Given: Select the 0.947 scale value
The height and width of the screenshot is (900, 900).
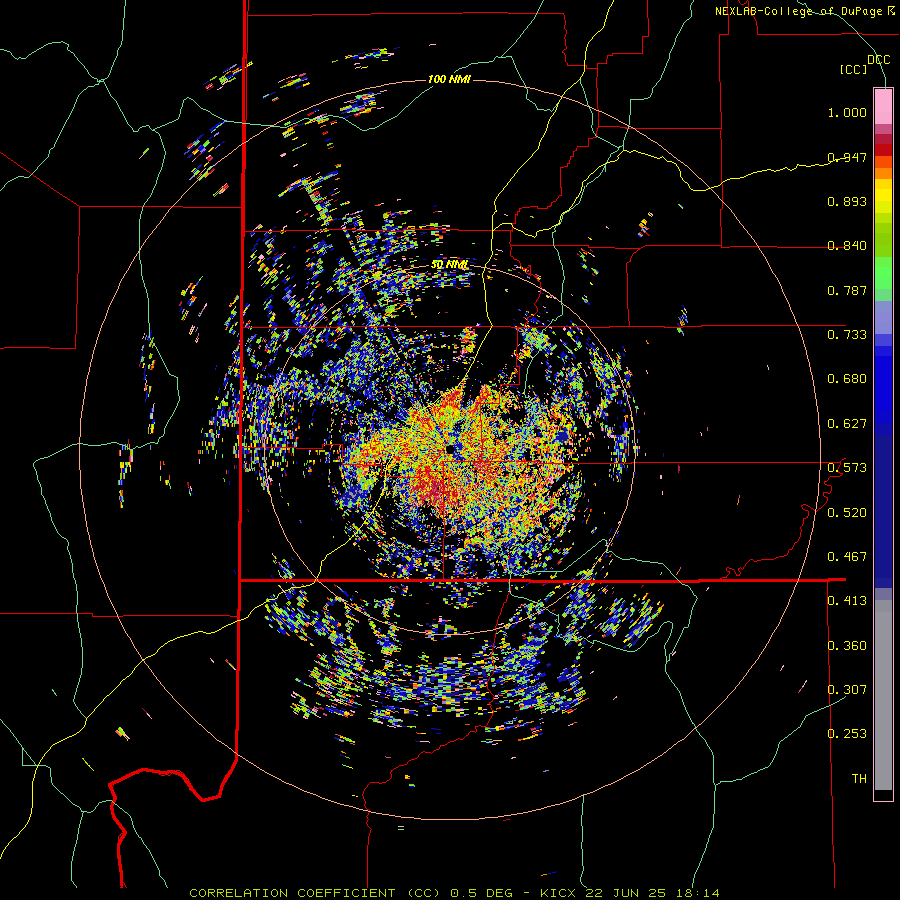Looking at the screenshot, I should [x=847, y=157].
